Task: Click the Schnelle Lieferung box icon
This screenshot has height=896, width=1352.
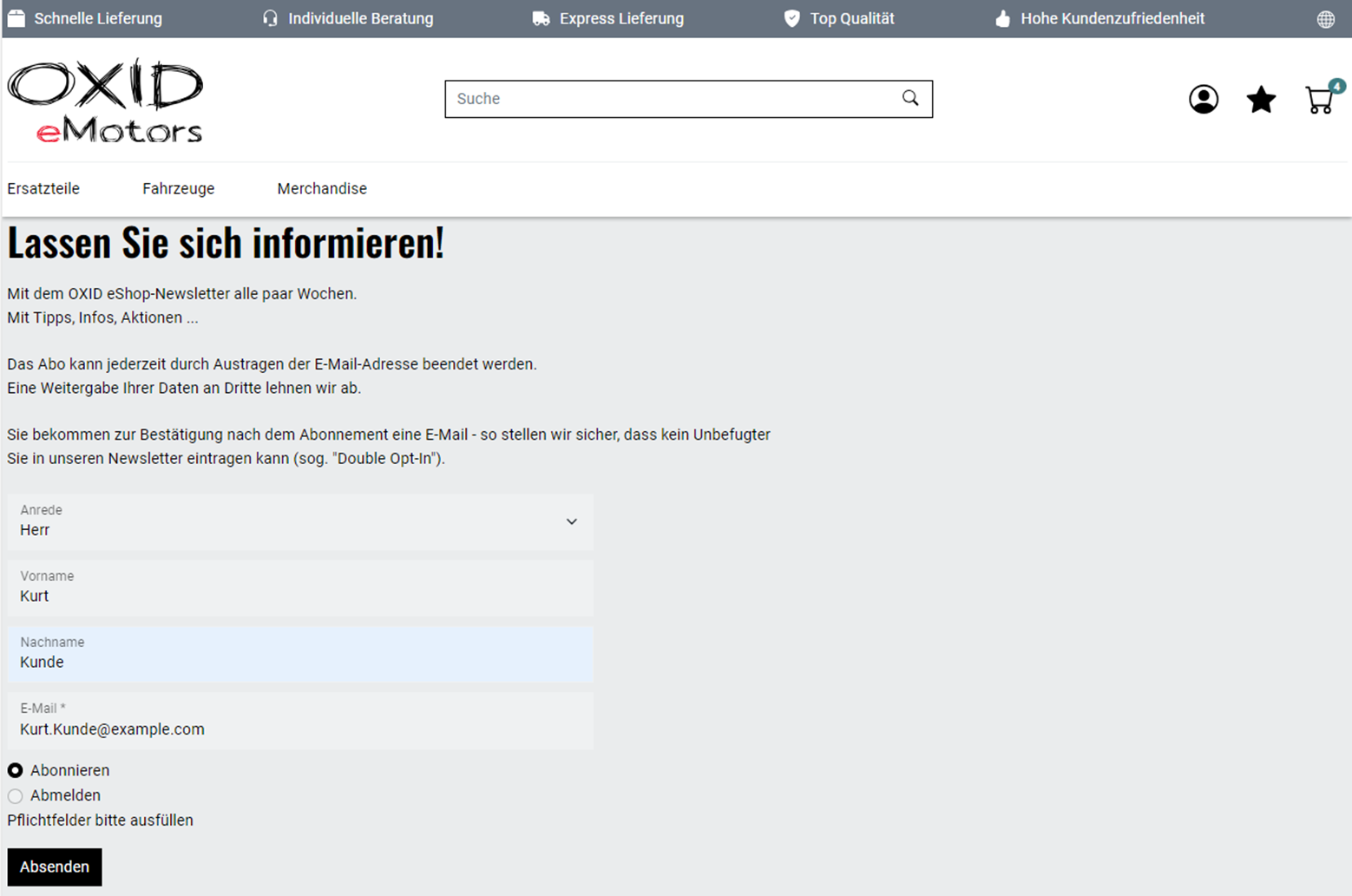Action: (x=16, y=18)
